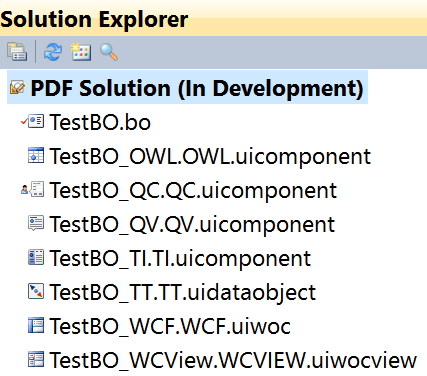Click the Refresh toolbar icon
This screenshot has width=427, height=376.
[x=53, y=52]
